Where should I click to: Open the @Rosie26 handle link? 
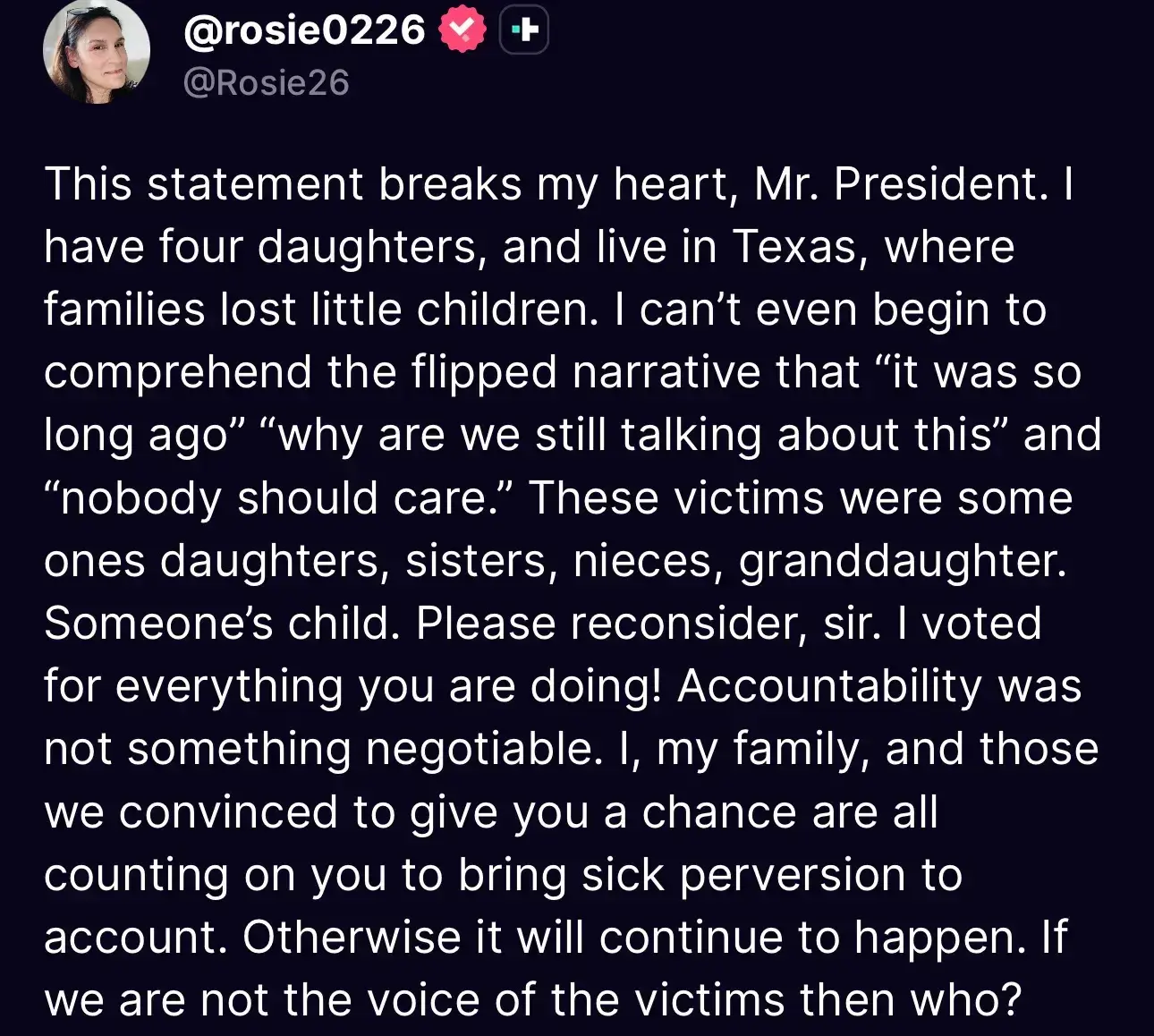[266, 83]
